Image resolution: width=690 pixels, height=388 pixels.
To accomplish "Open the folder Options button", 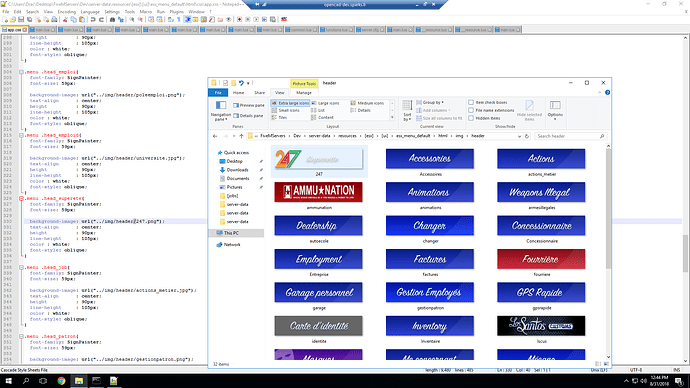I will [555, 110].
